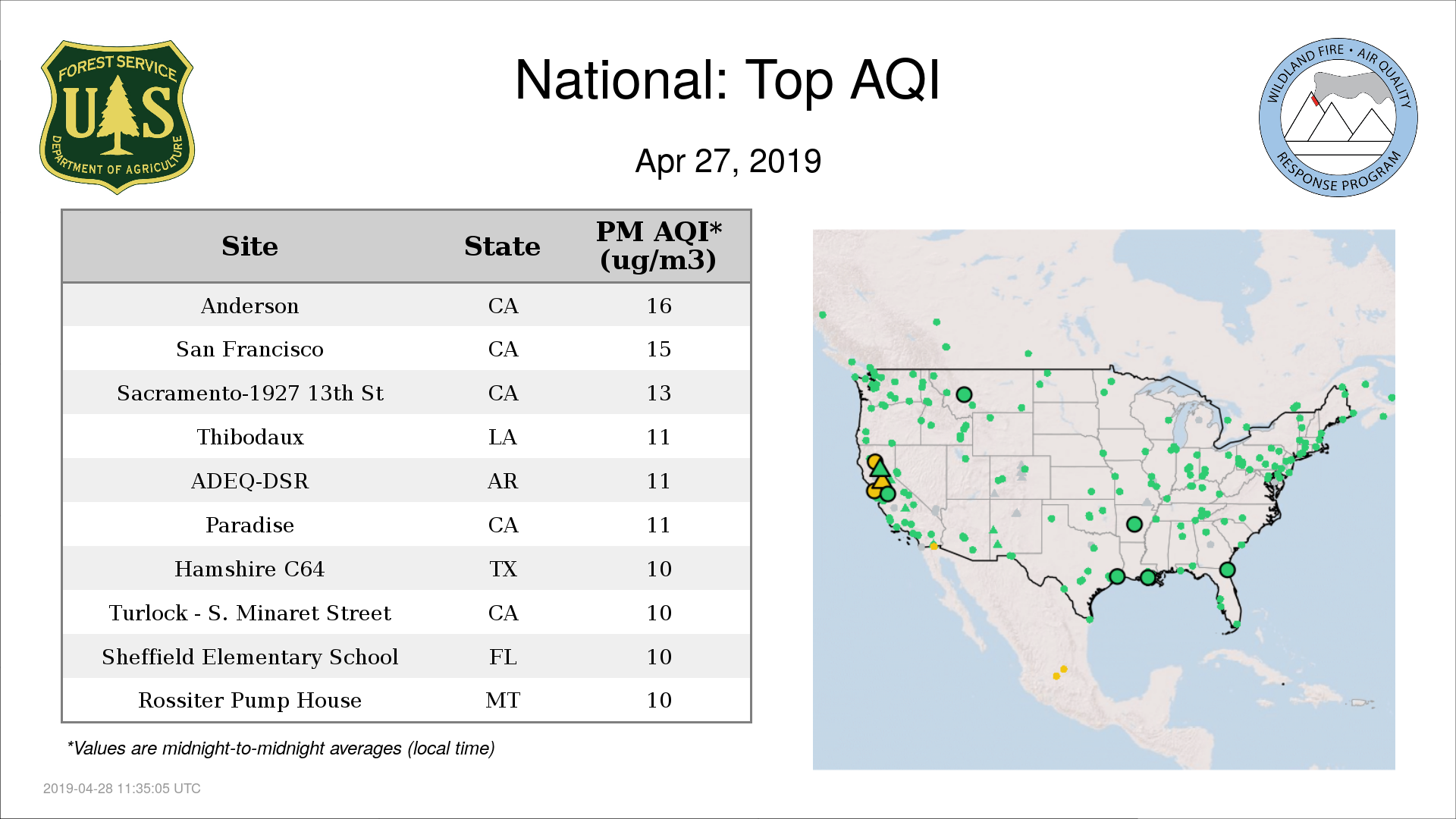Click the Wildland Fire Air Quality Response Program logo
1456x819 pixels.
click(1338, 118)
